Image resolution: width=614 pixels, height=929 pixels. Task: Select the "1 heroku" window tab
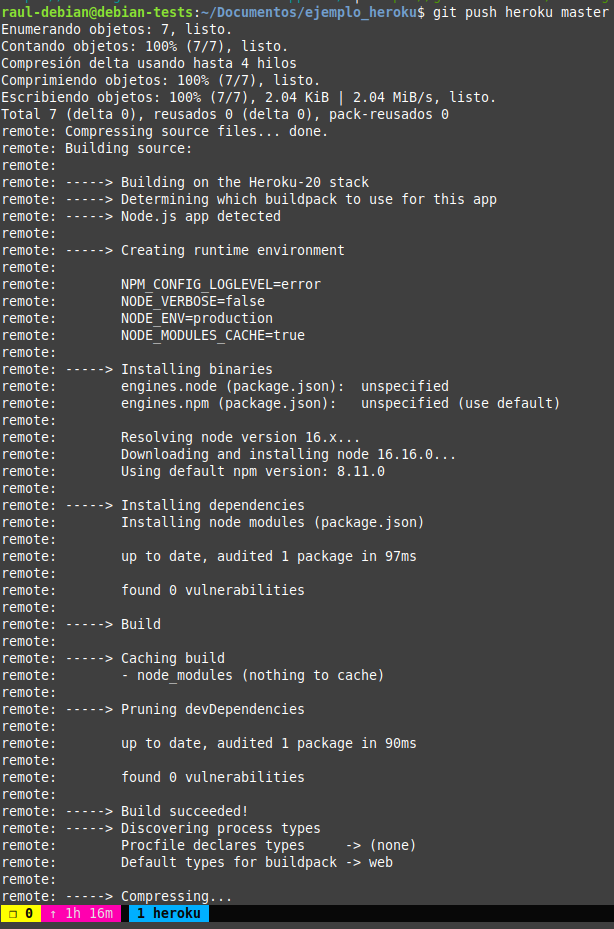[168, 914]
